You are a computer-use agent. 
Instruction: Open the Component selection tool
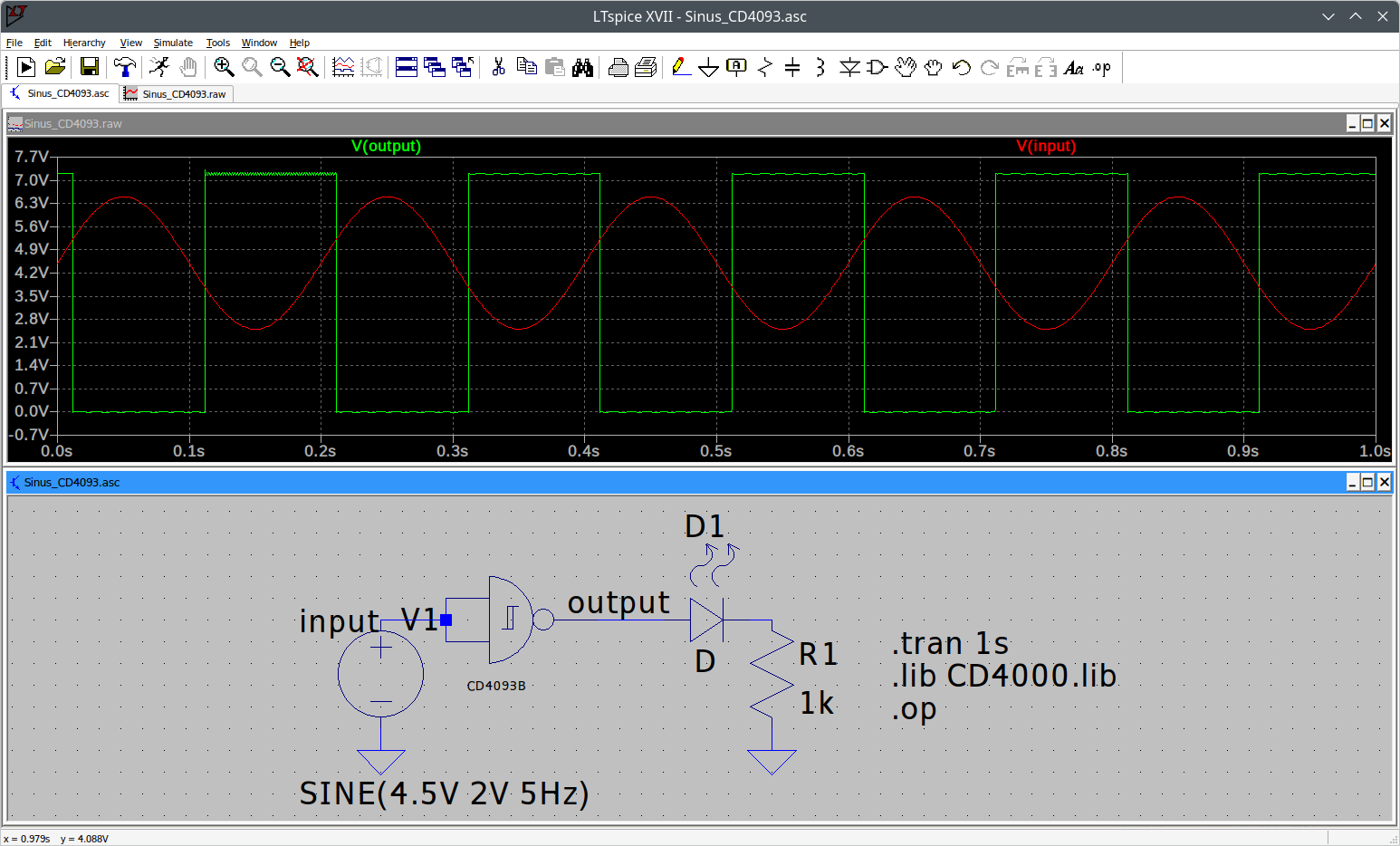877,66
